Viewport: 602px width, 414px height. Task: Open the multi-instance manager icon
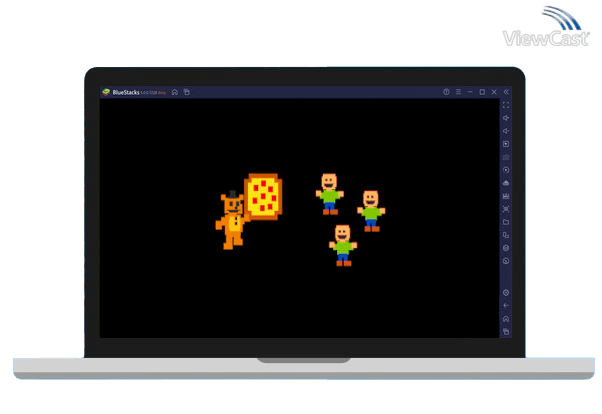pyautogui.click(x=506, y=235)
